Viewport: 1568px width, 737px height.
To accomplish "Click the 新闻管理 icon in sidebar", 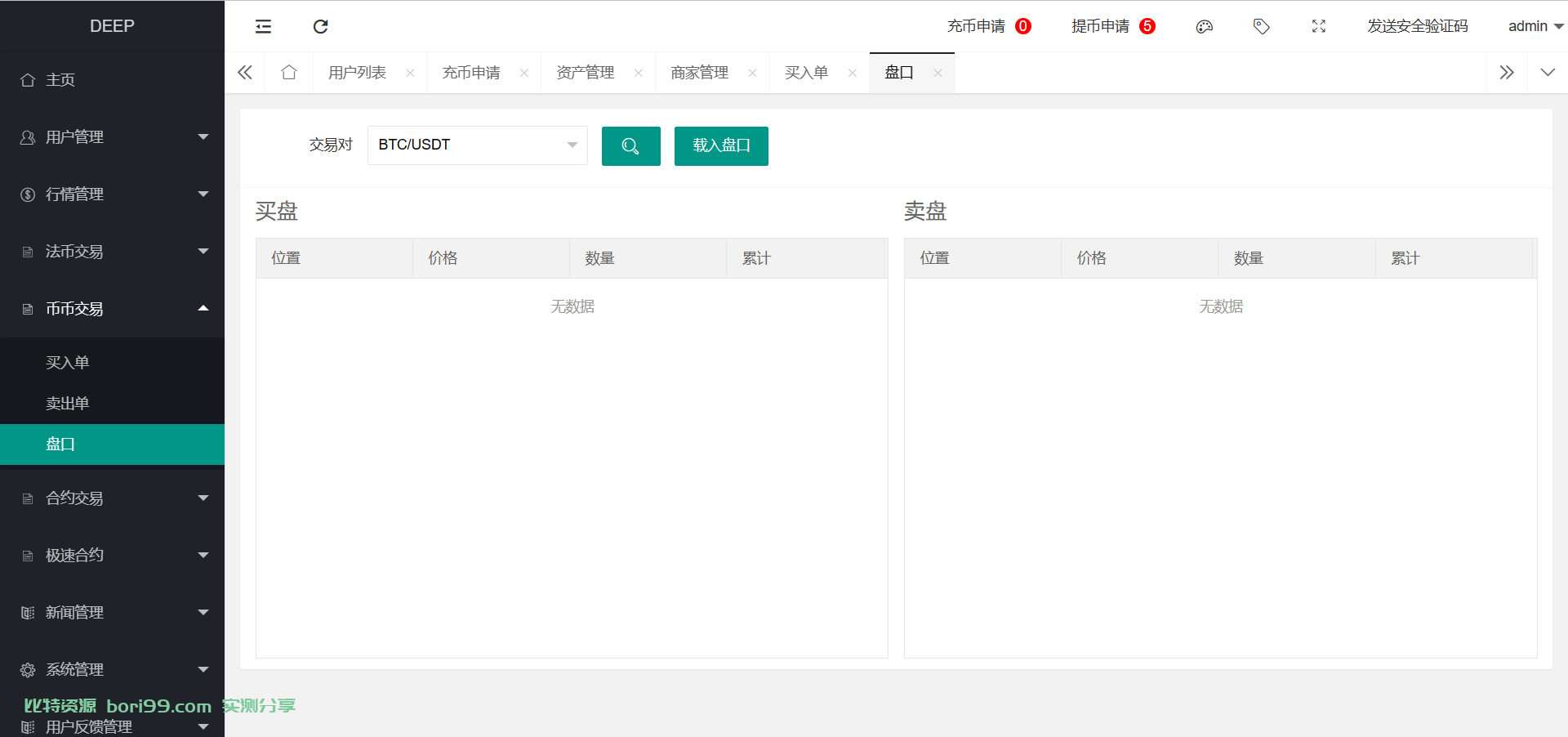I will point(28,613).
